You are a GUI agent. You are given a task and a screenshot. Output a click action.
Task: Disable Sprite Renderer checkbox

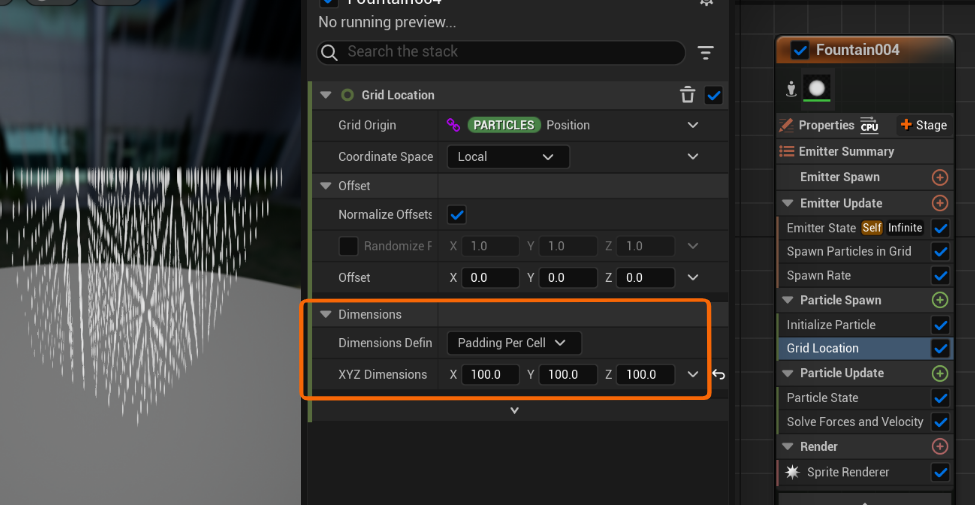tap(940, 472)
